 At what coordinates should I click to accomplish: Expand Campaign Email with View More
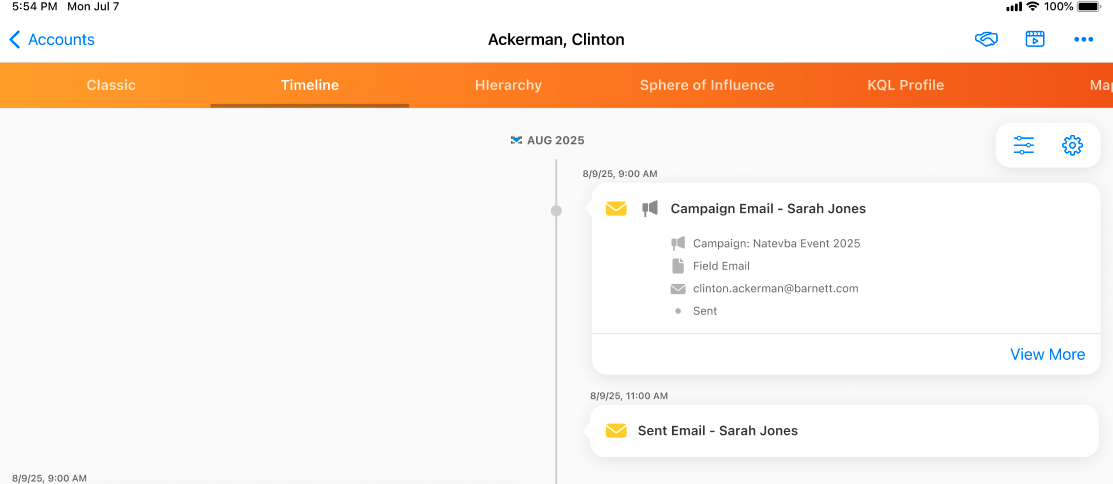coord(1047,354)
